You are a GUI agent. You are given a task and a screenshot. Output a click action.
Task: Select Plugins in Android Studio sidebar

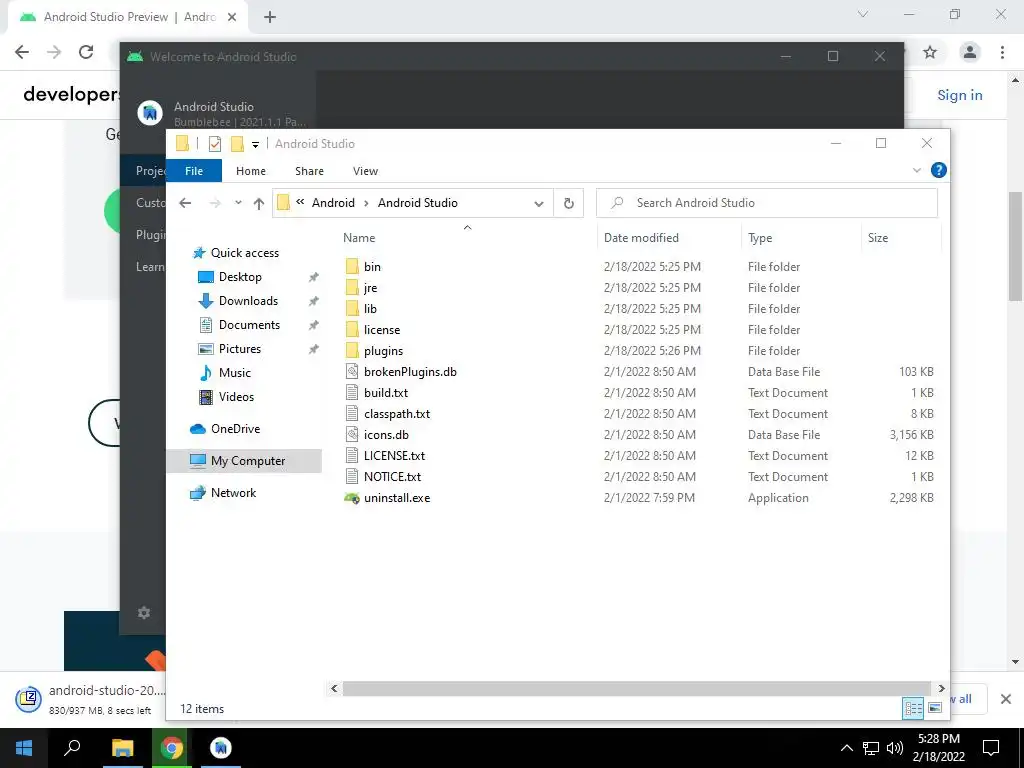click(150, 234)
